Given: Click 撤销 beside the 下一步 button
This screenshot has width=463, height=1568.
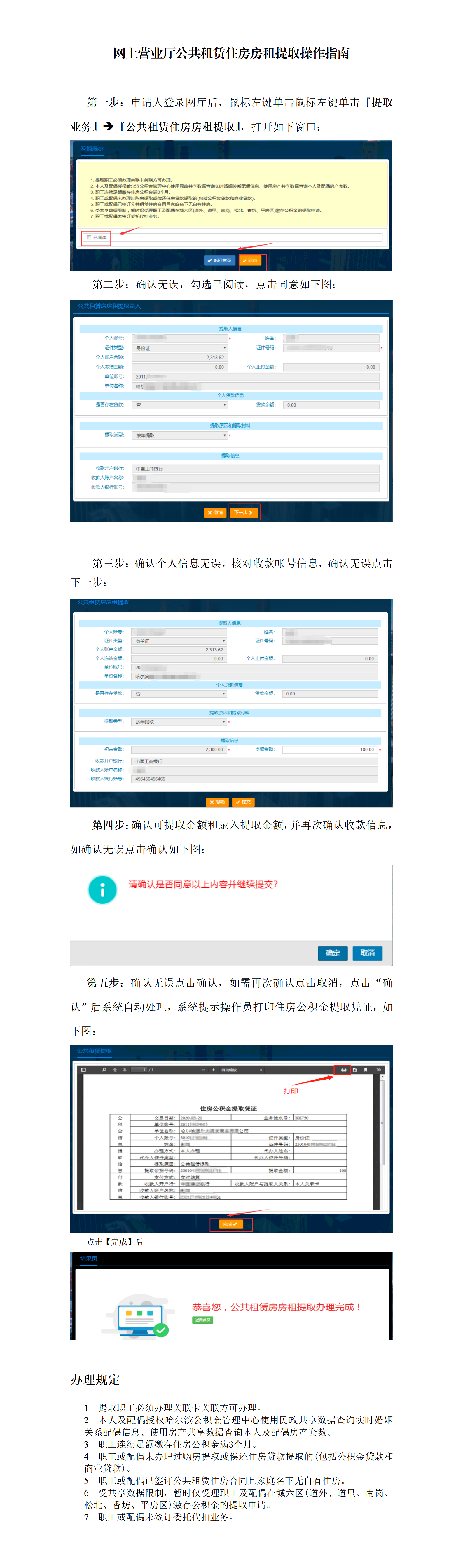Looking at the screenshot, I should point(215,513).
